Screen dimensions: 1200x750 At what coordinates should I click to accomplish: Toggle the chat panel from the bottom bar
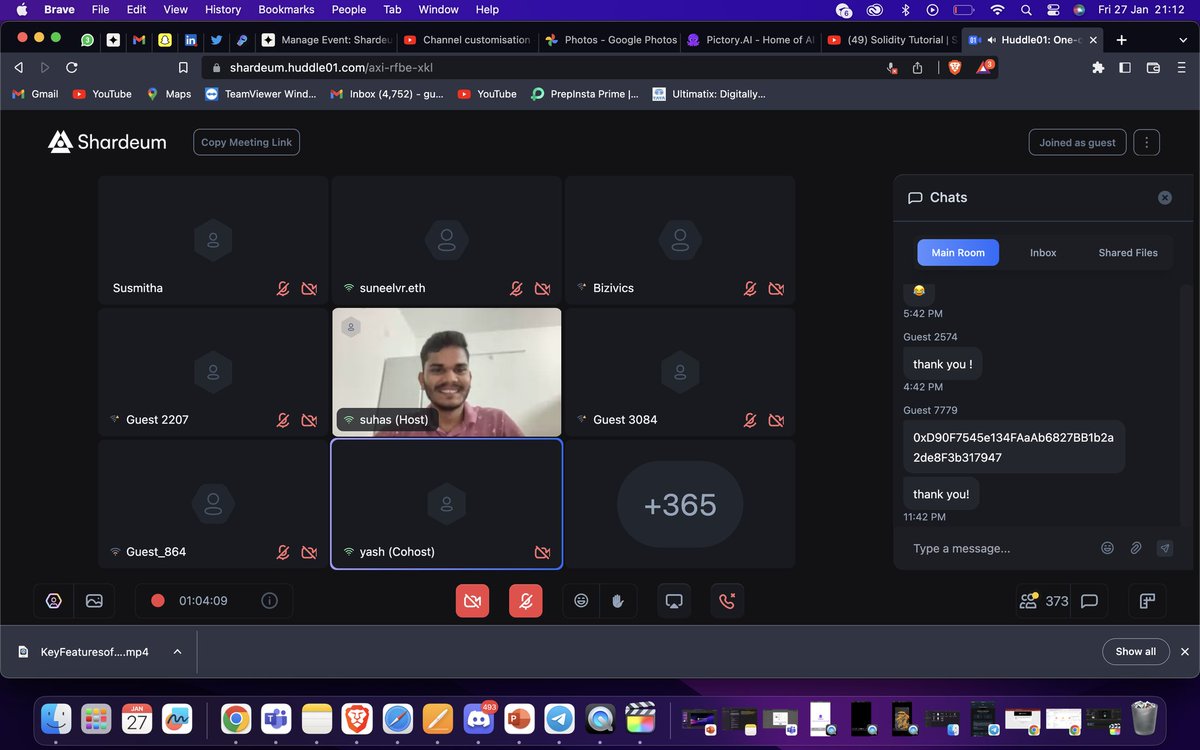click(1089, 600)
